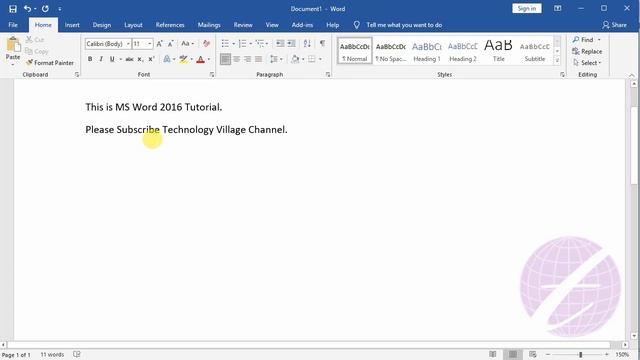Align text left
This screenshot has width=640, height=360.
point(225,59)
